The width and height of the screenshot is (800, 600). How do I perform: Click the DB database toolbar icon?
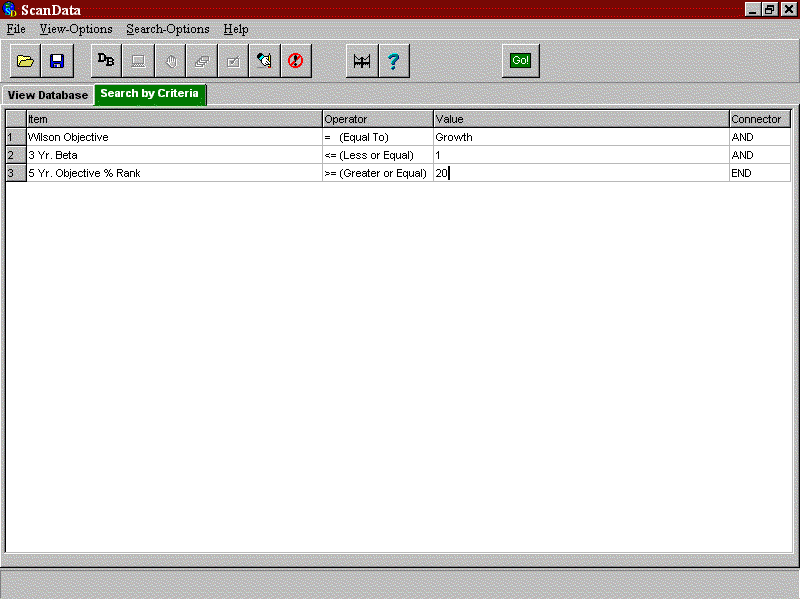(106, 61)
